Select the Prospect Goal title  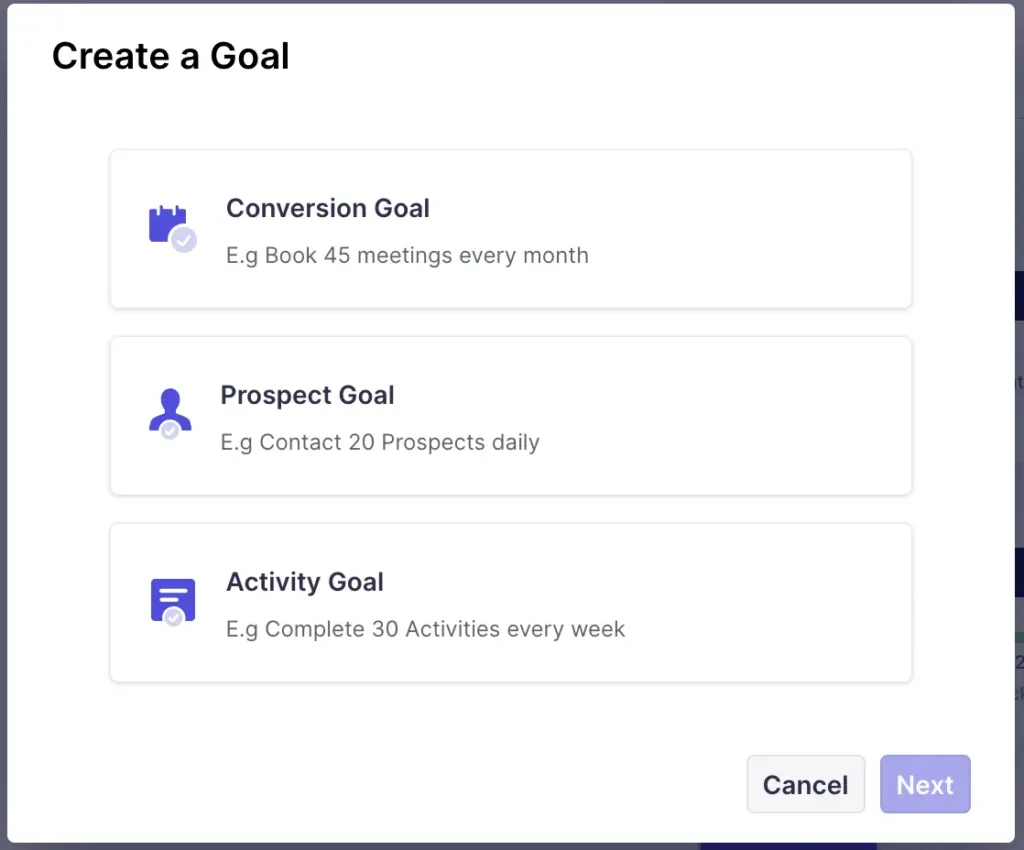coord(307,395)
